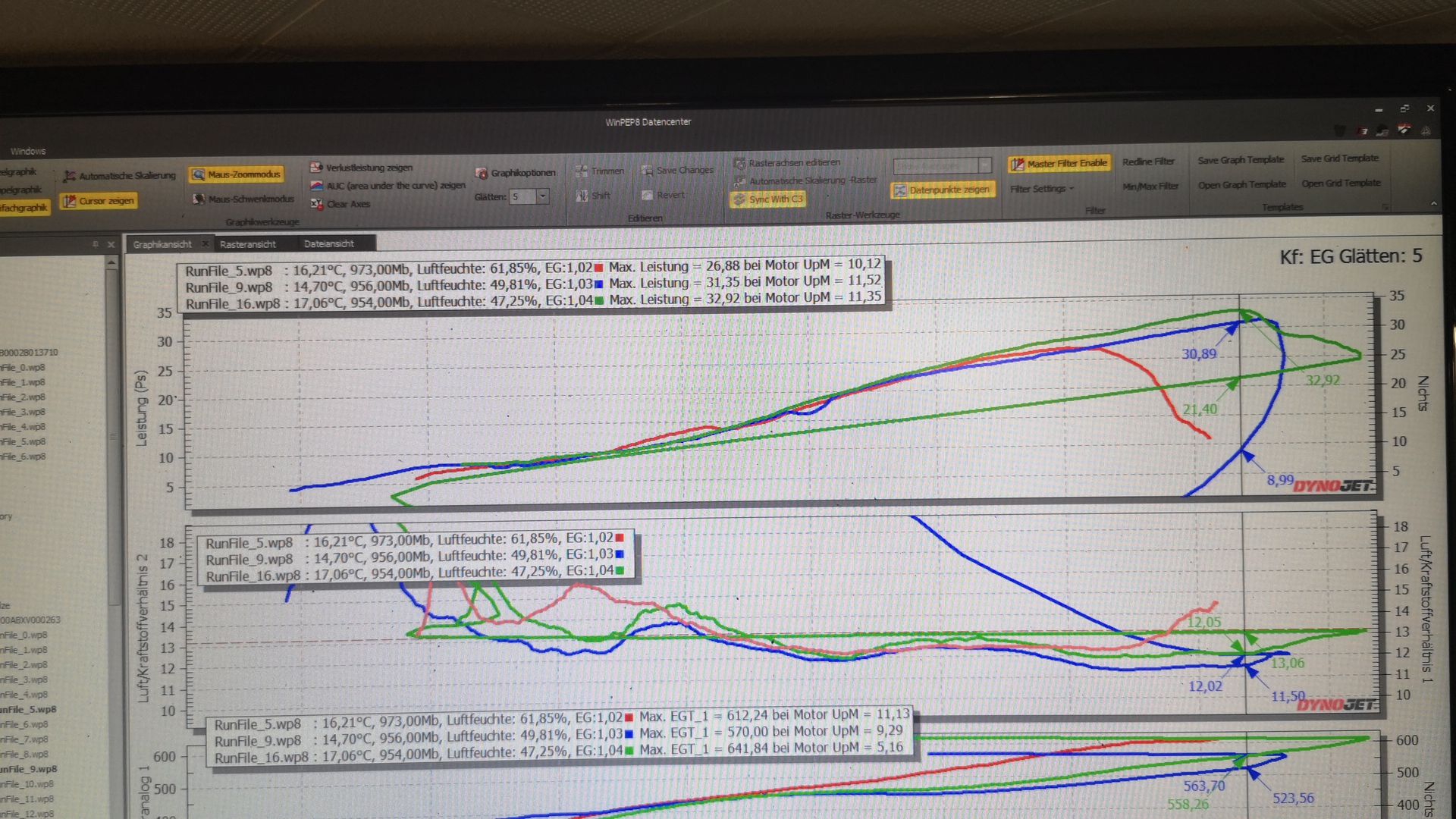This screenshot has width=1456, height=819.
Task: Disable Master Filter Enable toggle
Action: [1059, 164]
